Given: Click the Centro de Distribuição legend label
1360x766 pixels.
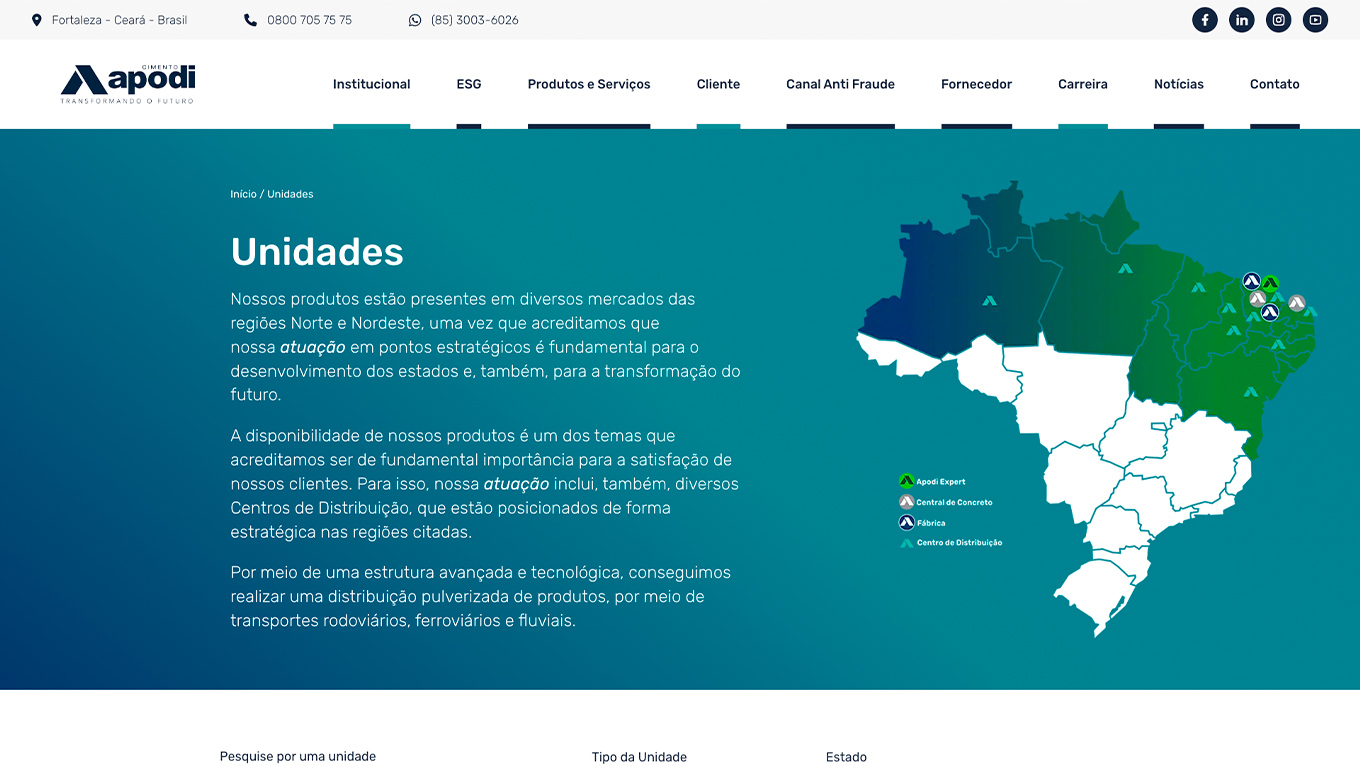Looking at the screenshot, I should 960,543.
